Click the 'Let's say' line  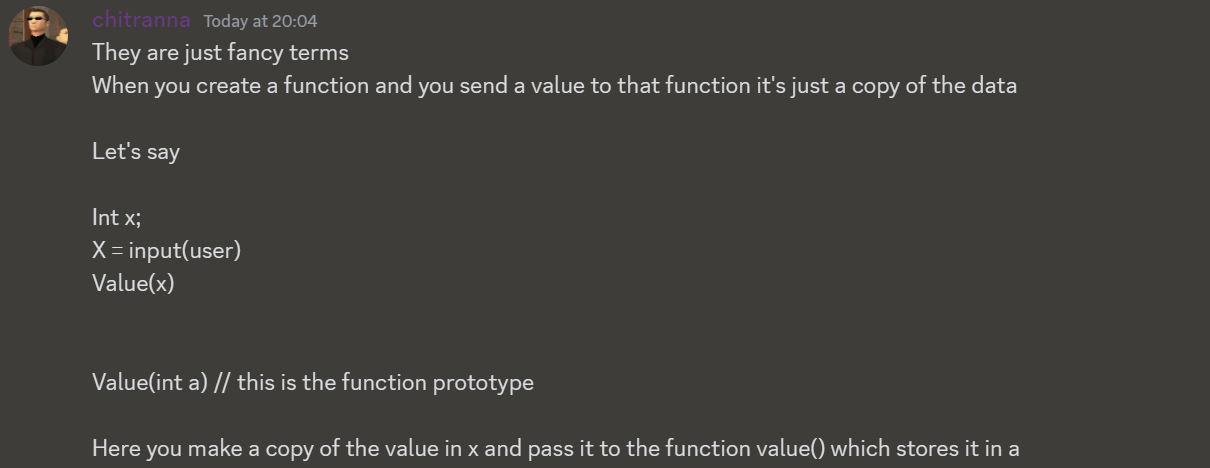(136, 151)
